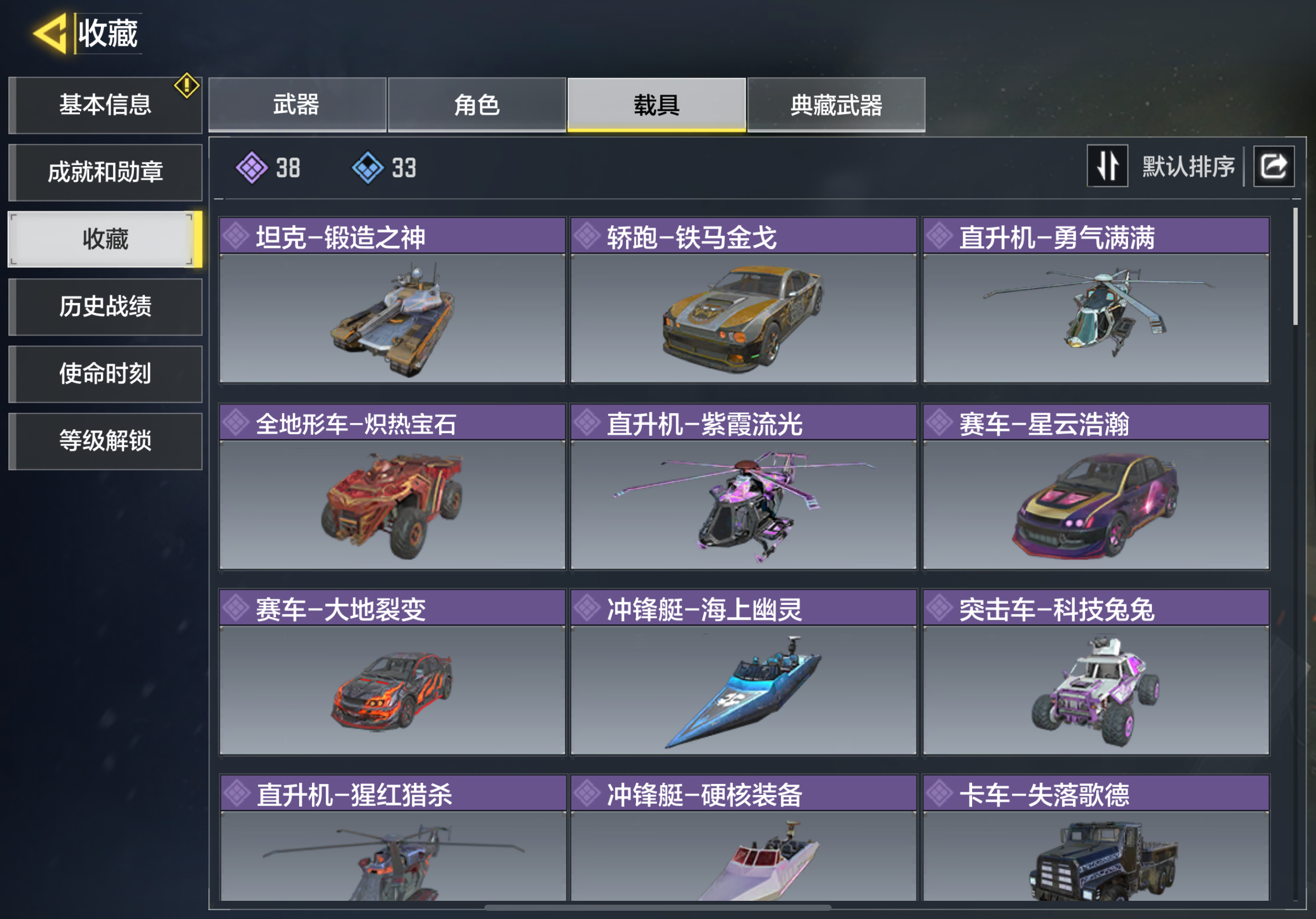Toggle the sort order arrows icon

[x=1107, y=166]
